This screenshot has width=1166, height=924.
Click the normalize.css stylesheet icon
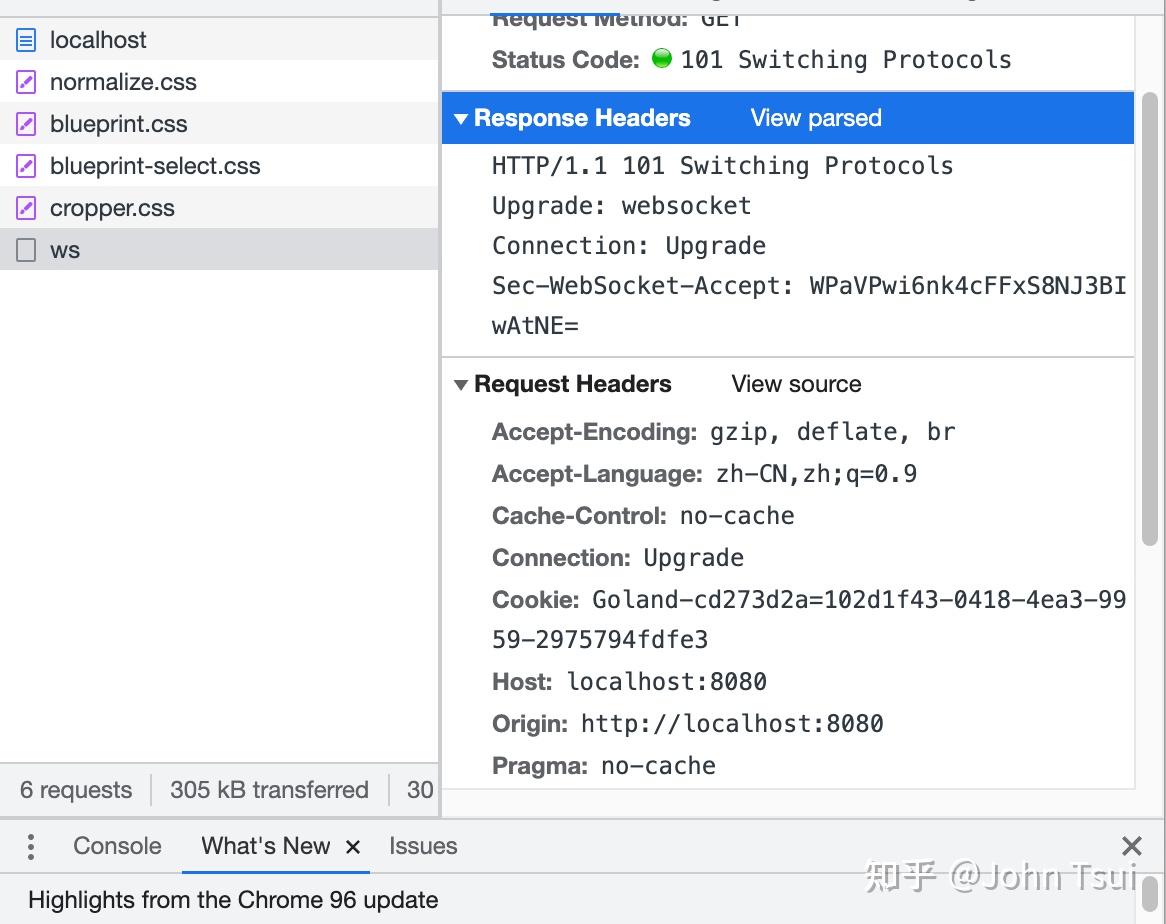24,82
